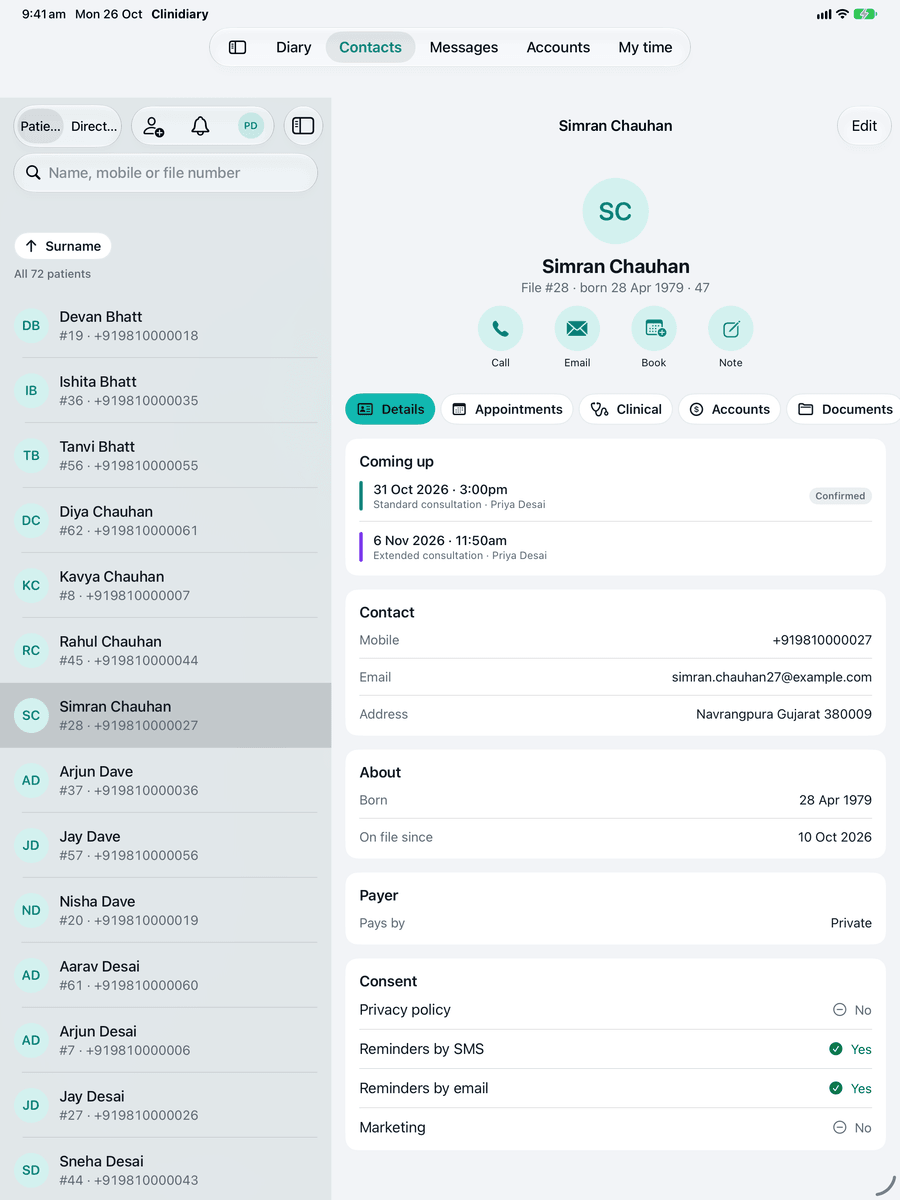The width and height of the screenshot is (900, 1200).
Task: Switch to My time tab
Action: [x=645, y=47]
